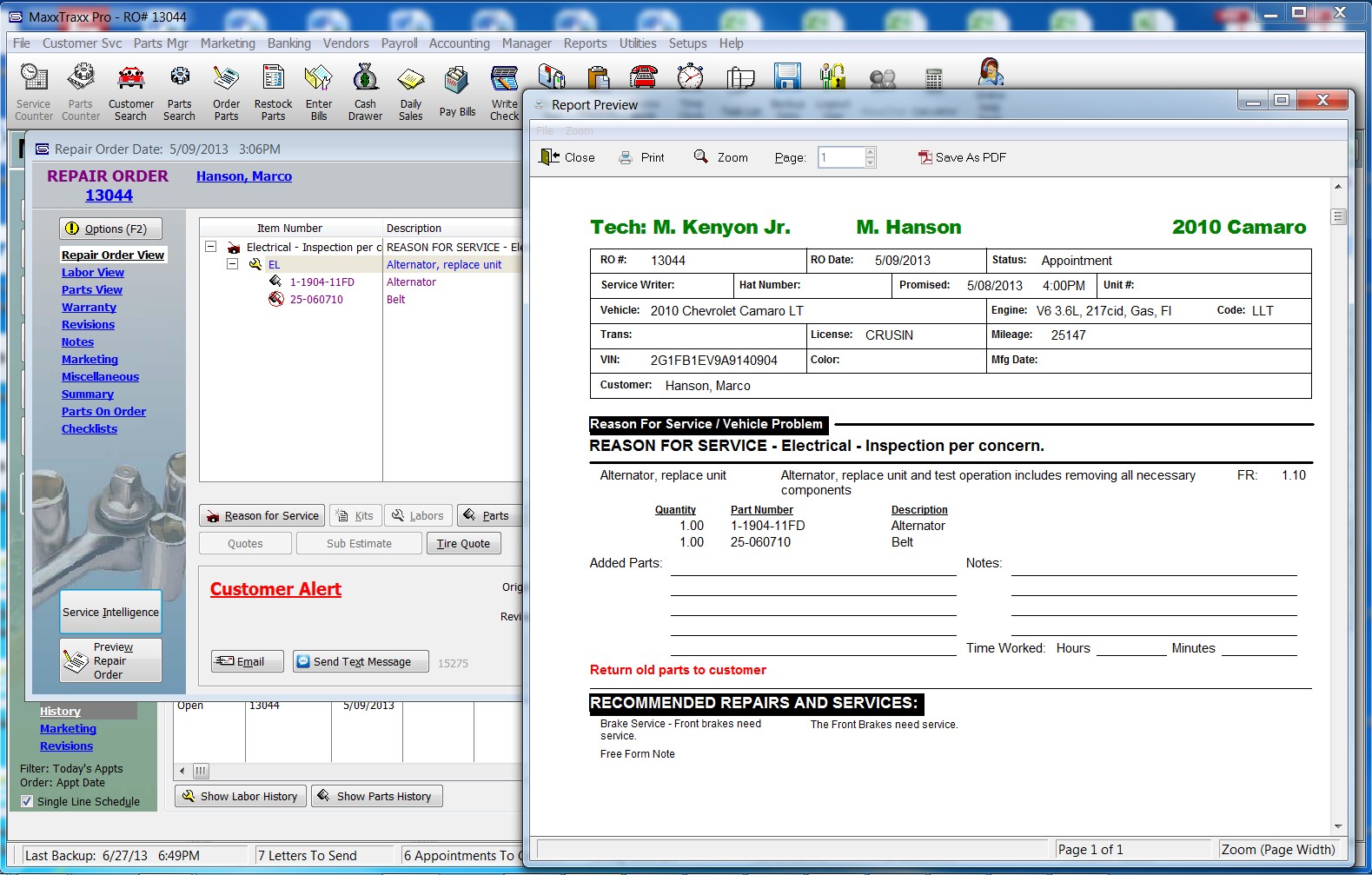Open the Parts Counter toolbar icon

[x=81, y=92]
